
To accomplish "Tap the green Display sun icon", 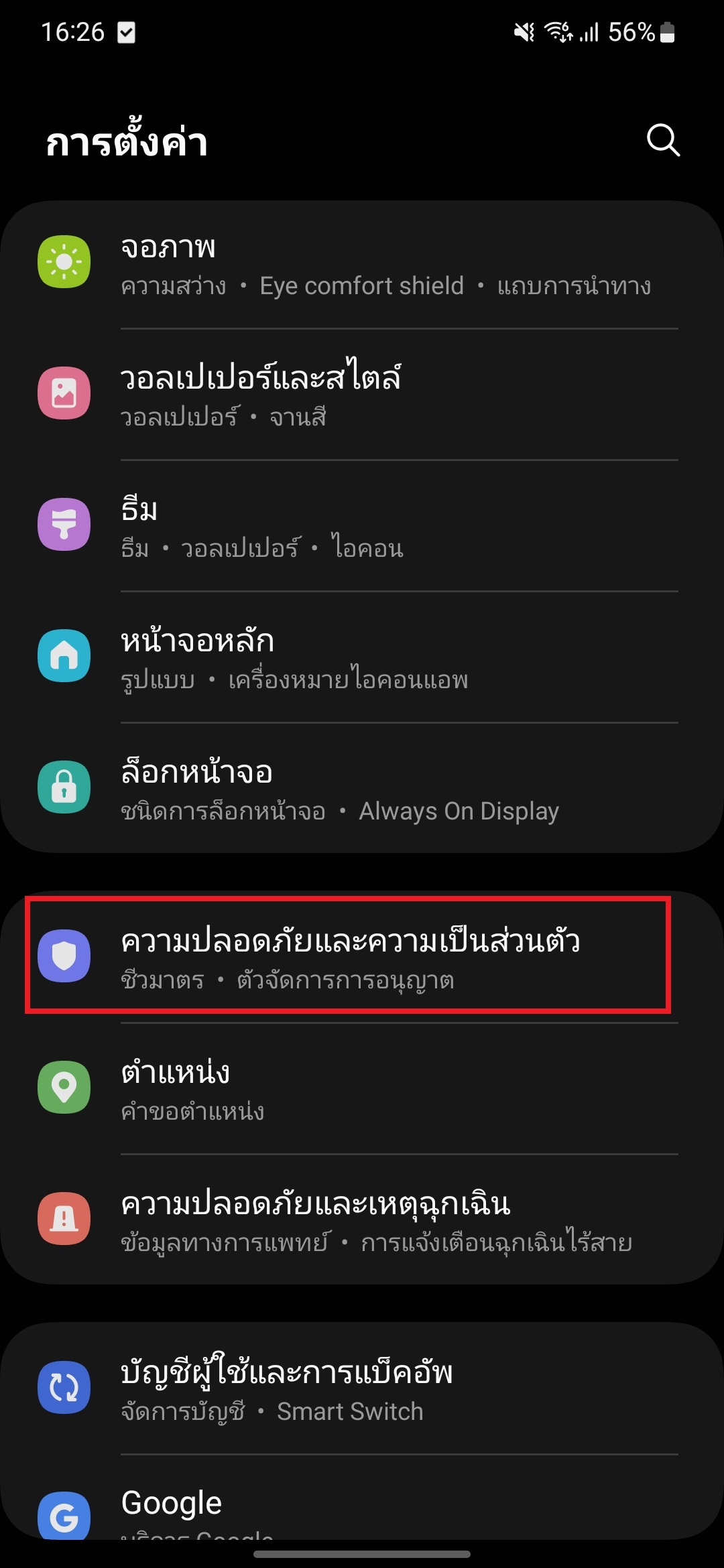I will pos(64,261).
